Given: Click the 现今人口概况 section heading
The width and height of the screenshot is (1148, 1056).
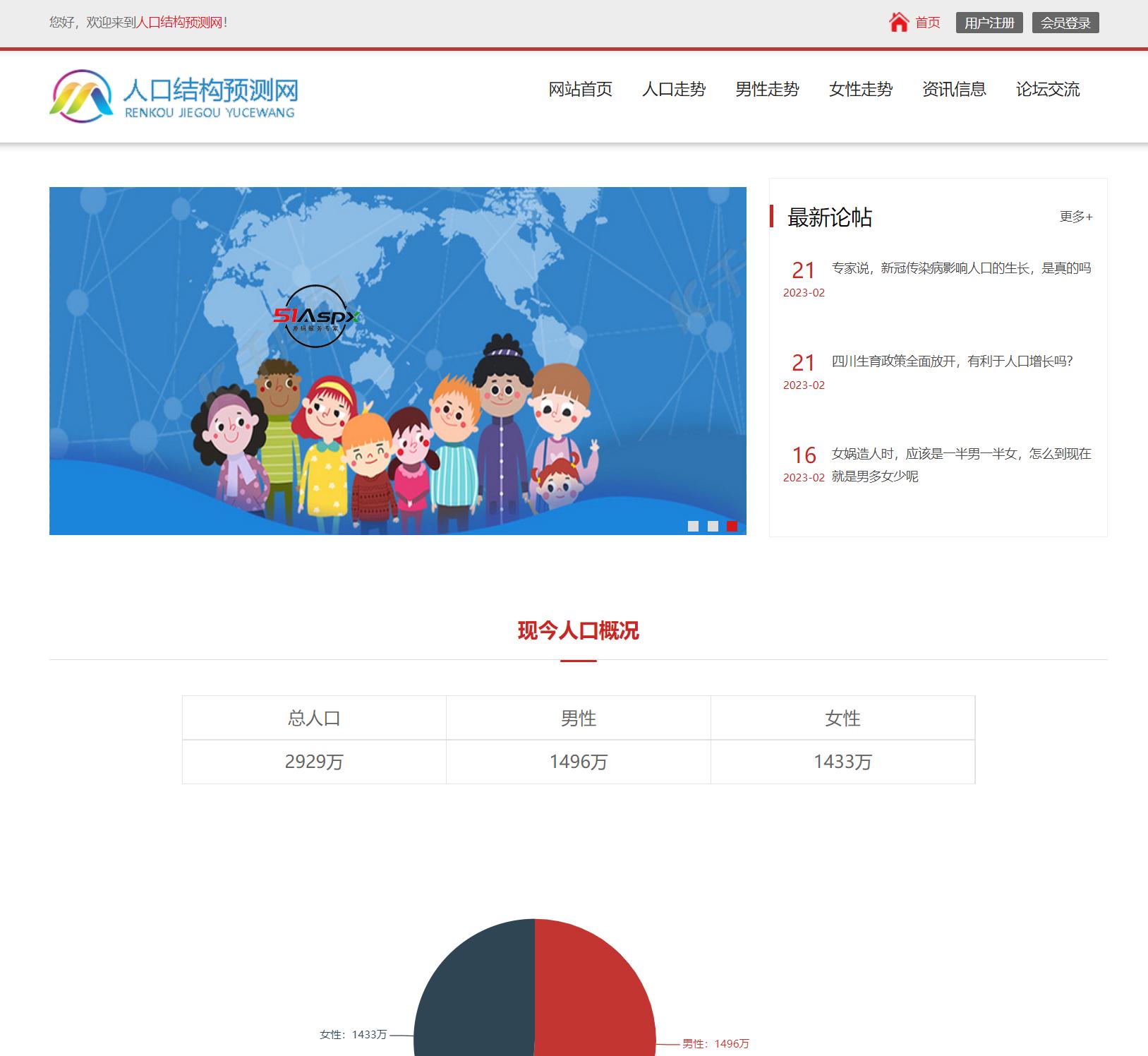Looking at the screenshot, I should 579,630.
